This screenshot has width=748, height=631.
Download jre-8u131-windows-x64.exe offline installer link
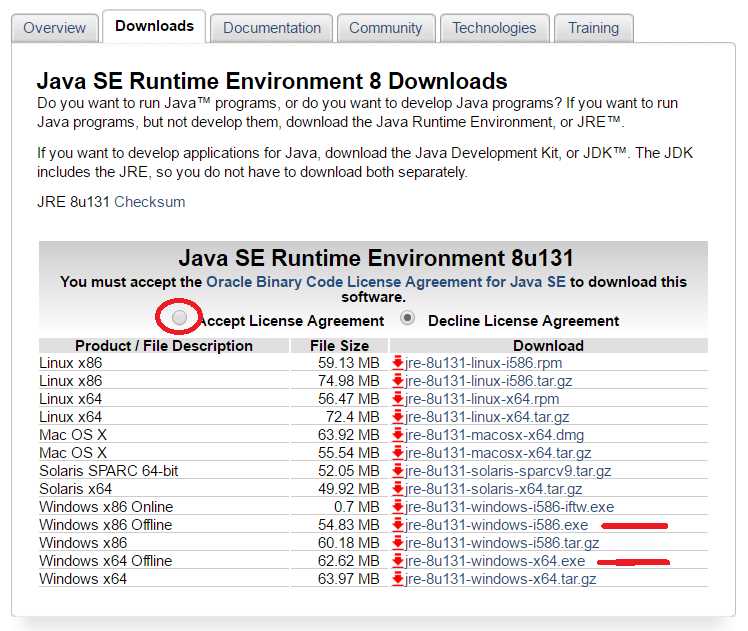pyautogui.click(x=495, y=561)
